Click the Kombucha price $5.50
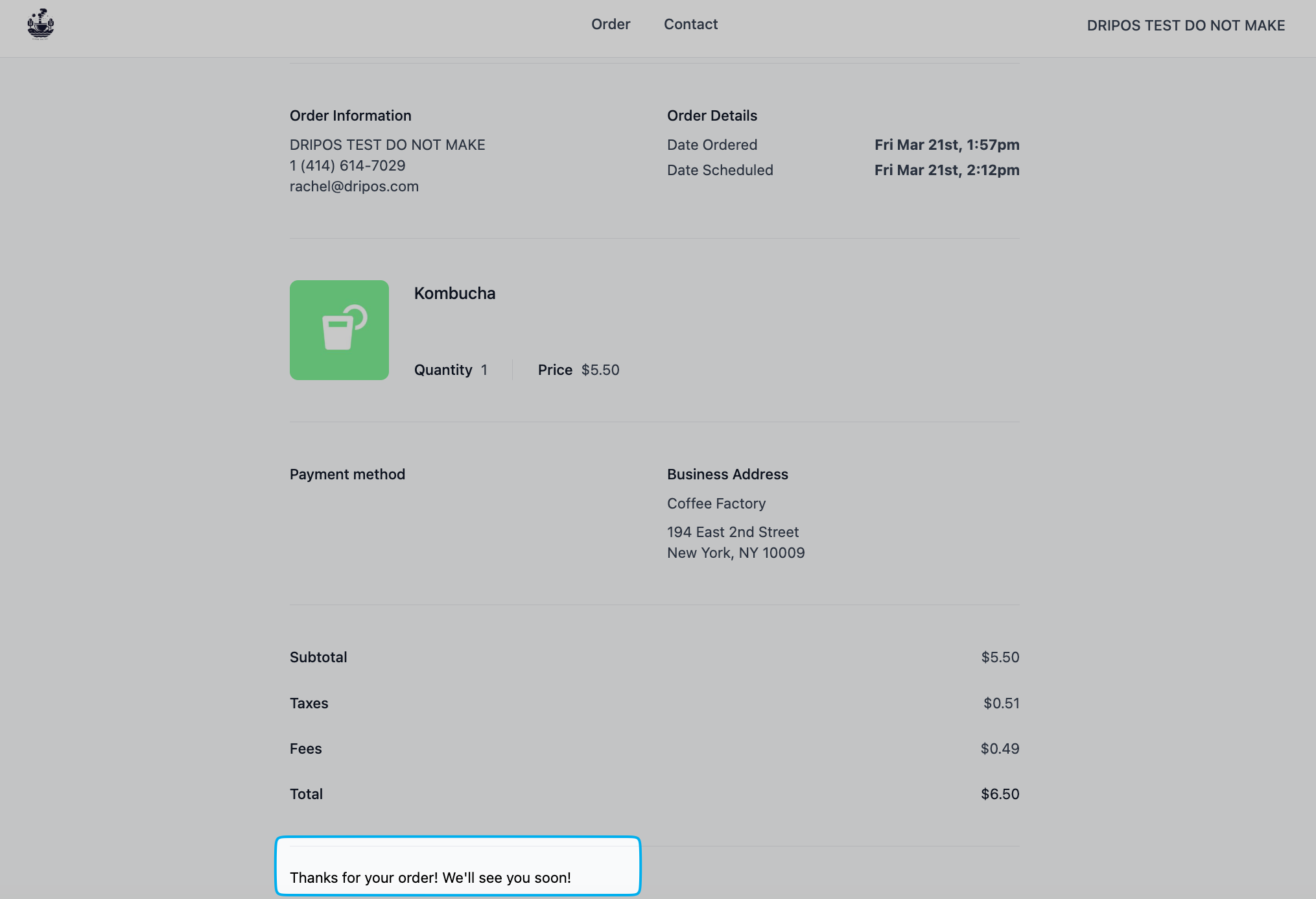 600,370
